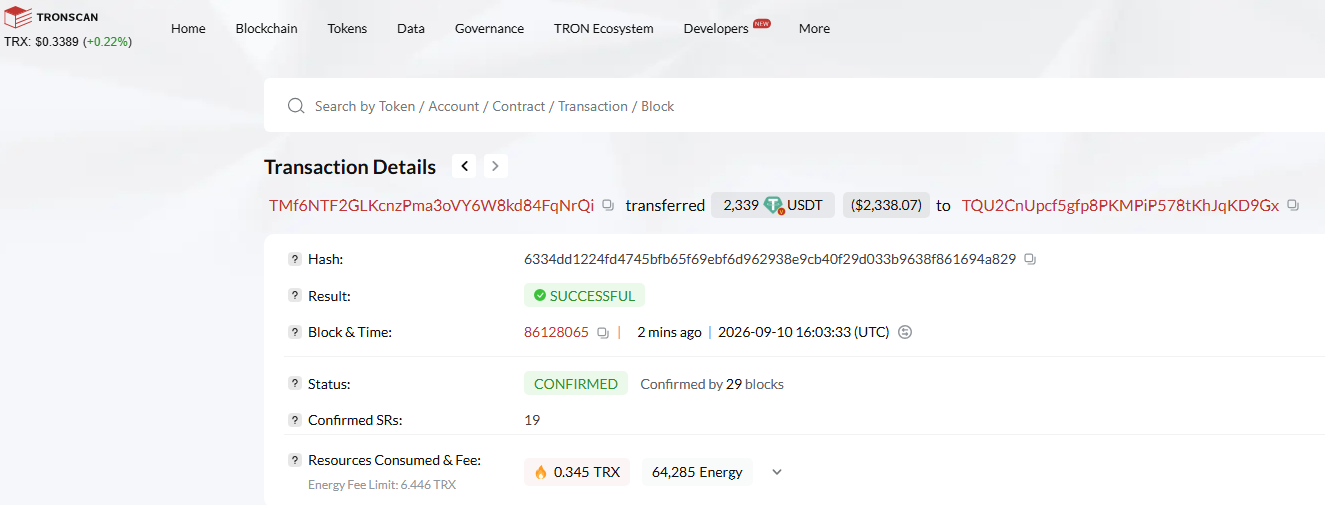
Task: Open the Data menu
Action: [x=411, y=28]
